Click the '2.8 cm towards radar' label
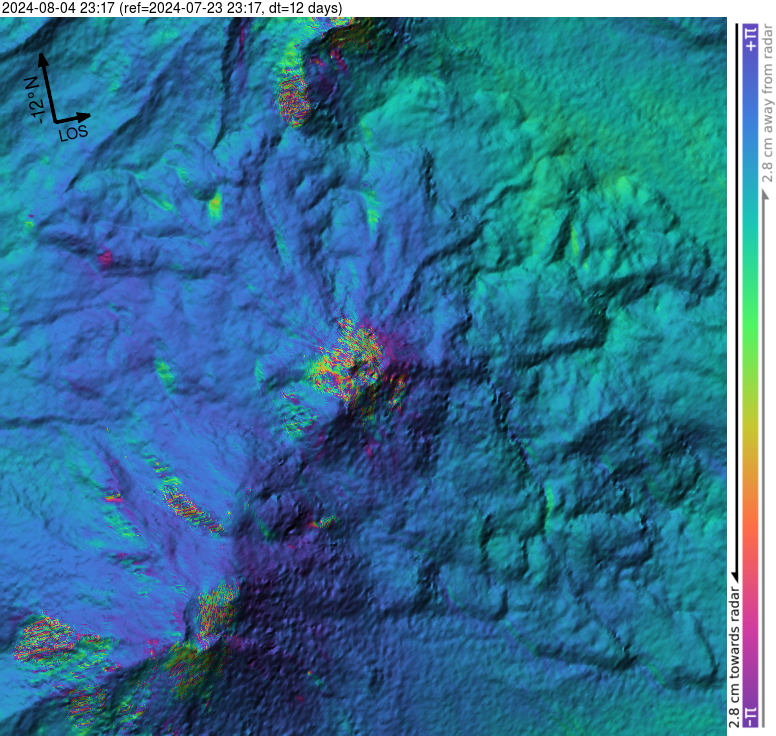The image size is (776, 736). coord(734,657)
